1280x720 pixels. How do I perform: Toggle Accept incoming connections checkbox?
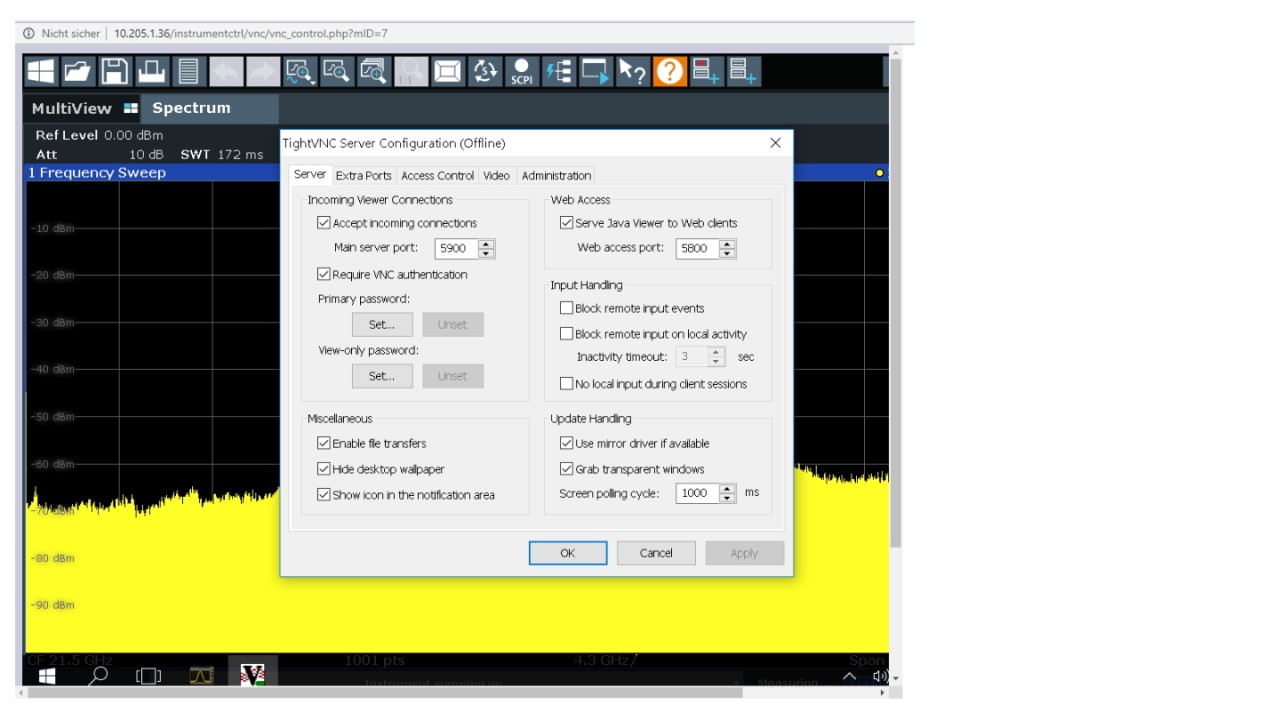(x=324, y=223)
